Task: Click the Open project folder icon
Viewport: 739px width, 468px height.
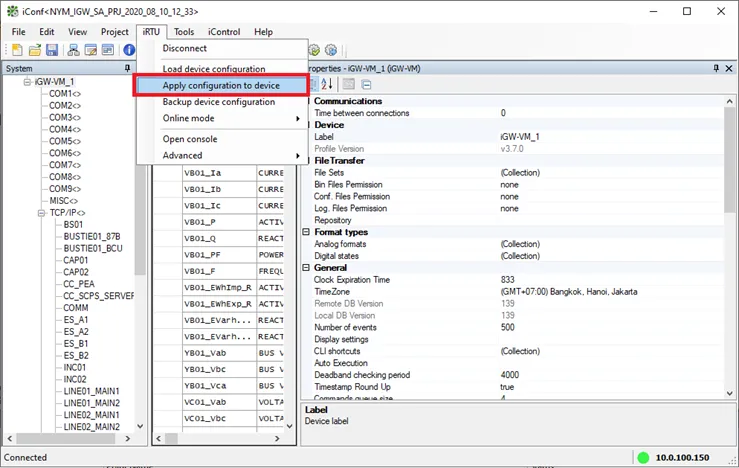Action: 34,49
